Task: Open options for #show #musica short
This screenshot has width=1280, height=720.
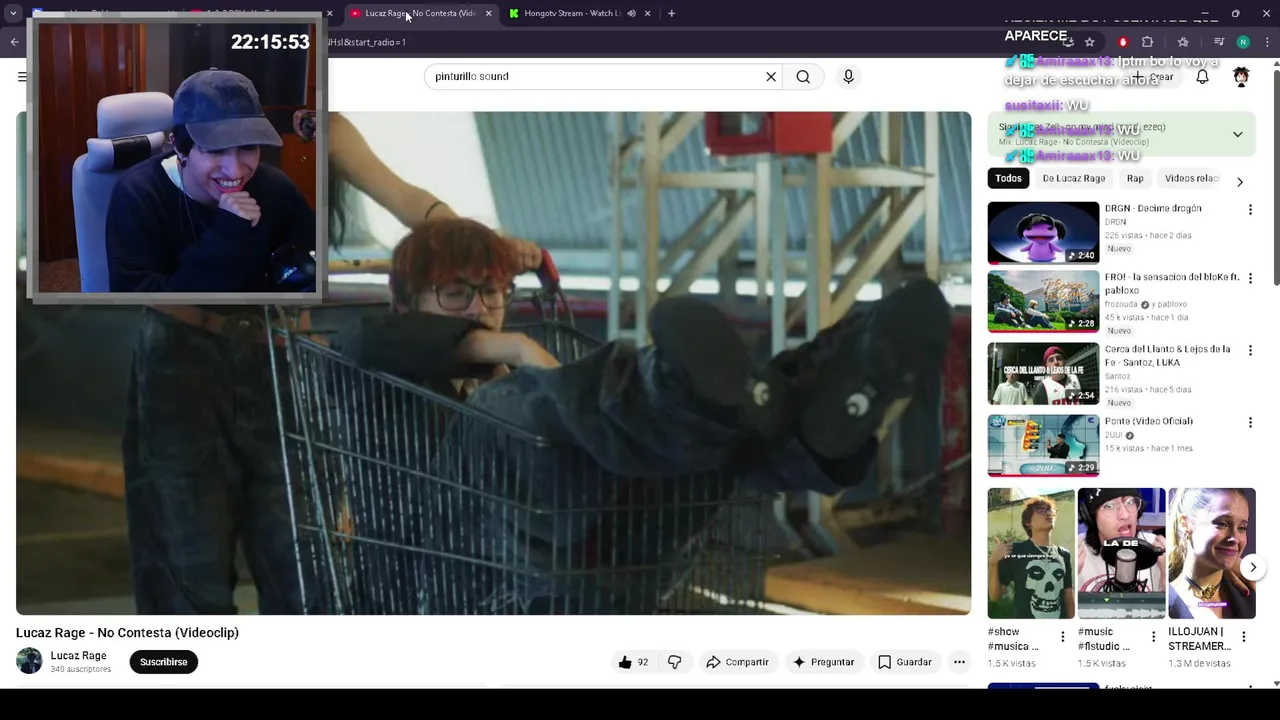Action: point(1063,637)
